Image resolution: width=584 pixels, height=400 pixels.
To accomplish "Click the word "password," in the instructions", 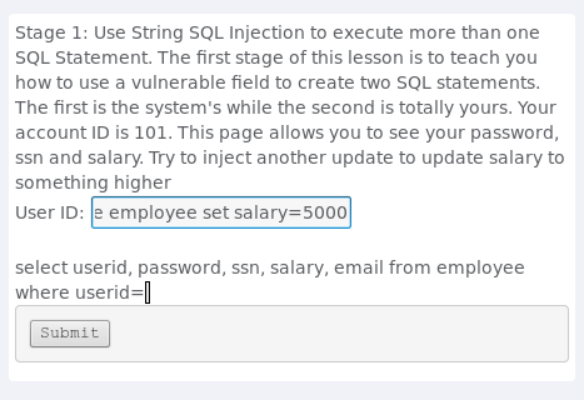I will (514, 133).
